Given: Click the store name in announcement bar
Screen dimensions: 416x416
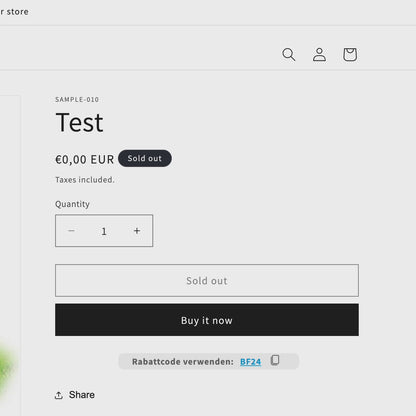Looking at the screenshot, I should [x=14, y=12].
